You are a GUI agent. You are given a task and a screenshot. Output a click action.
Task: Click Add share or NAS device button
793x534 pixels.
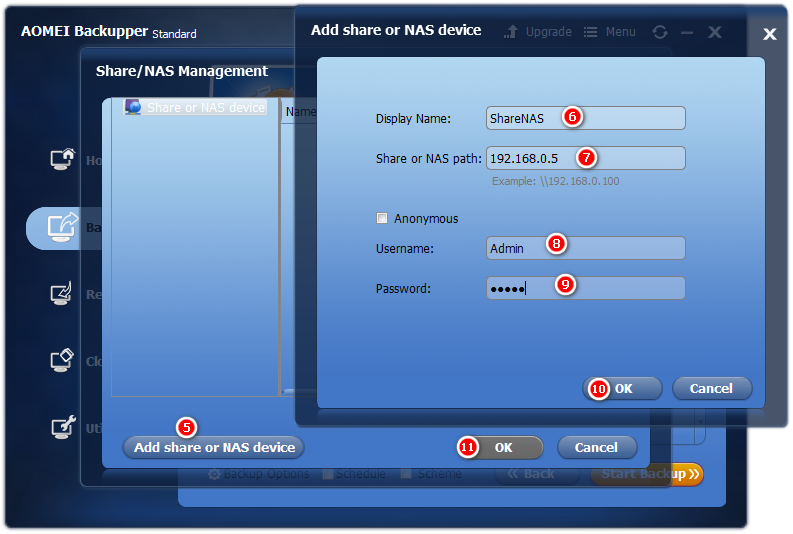click(213, 448)
